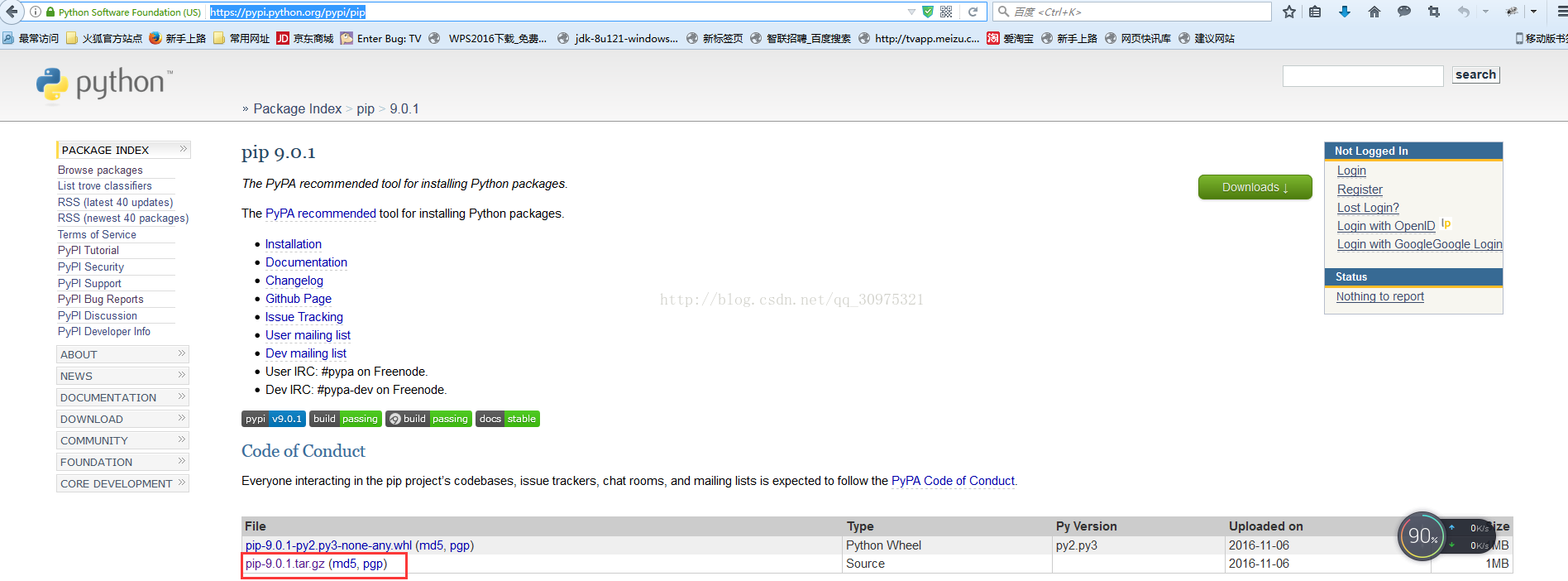Screen dimensions: 1568x581
Task: Click the green Downloads button
Action: 1255,187
